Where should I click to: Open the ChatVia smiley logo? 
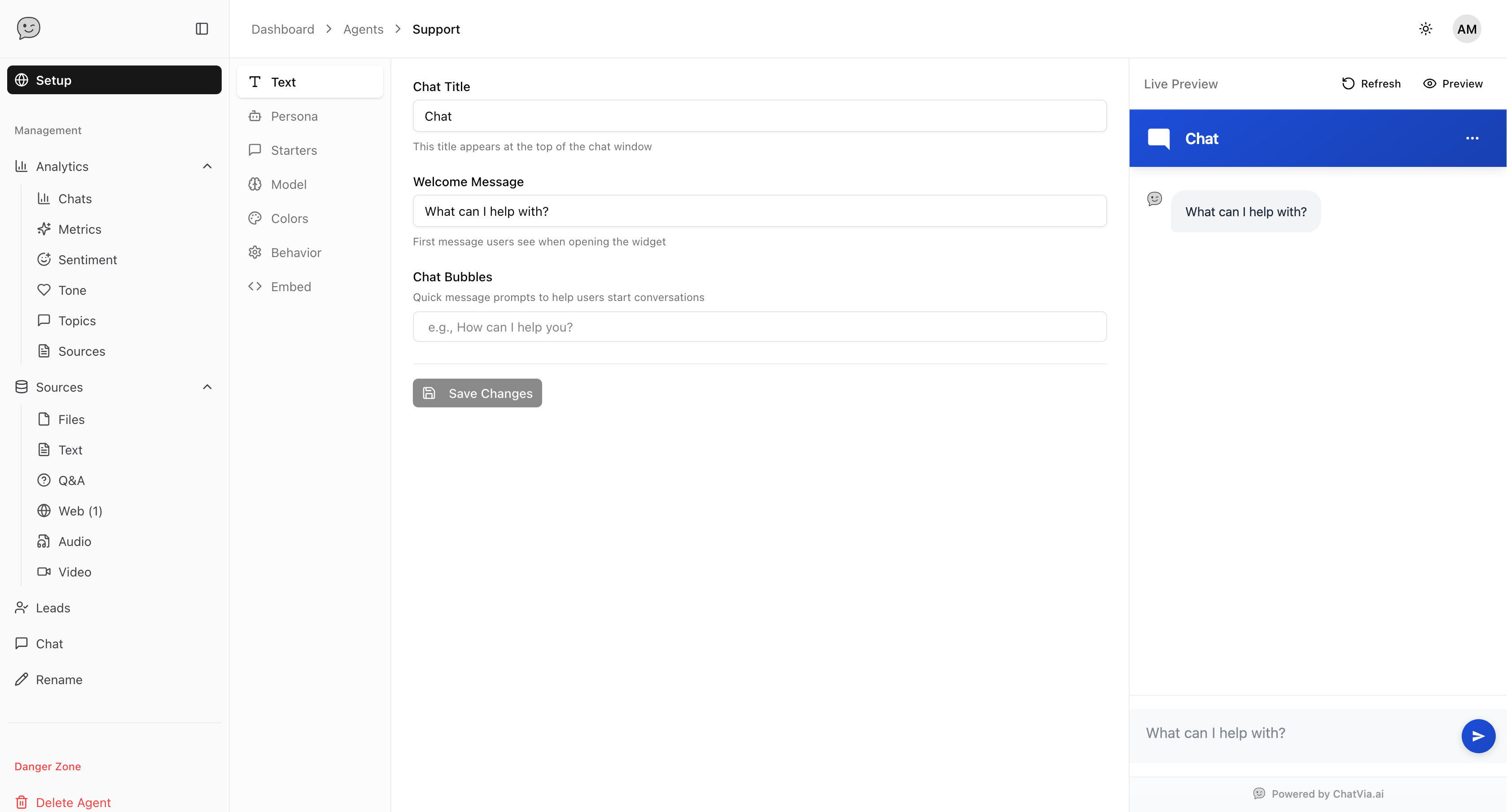tap(28, 28)
